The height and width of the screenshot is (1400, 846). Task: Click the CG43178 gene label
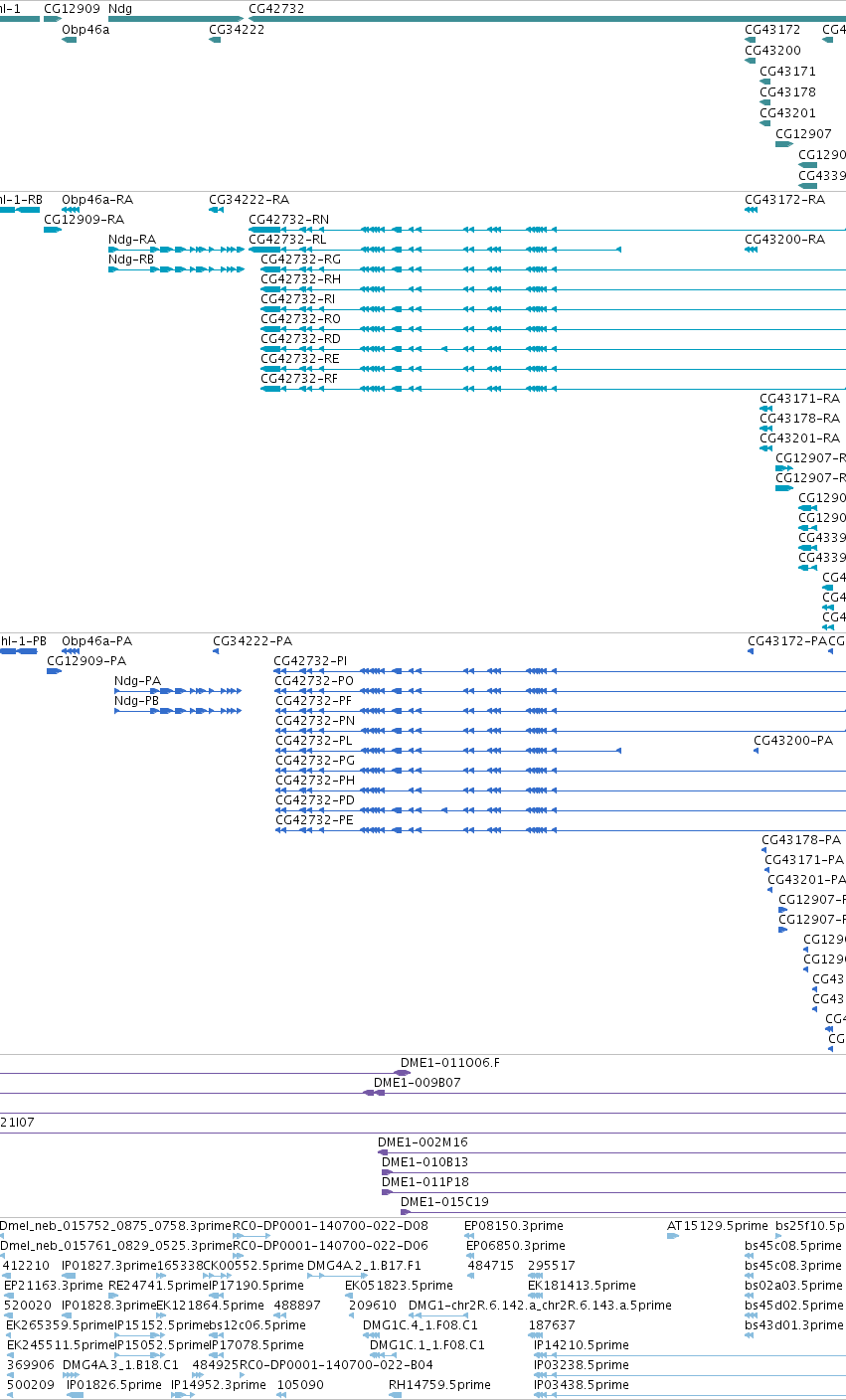coord(787,92)
